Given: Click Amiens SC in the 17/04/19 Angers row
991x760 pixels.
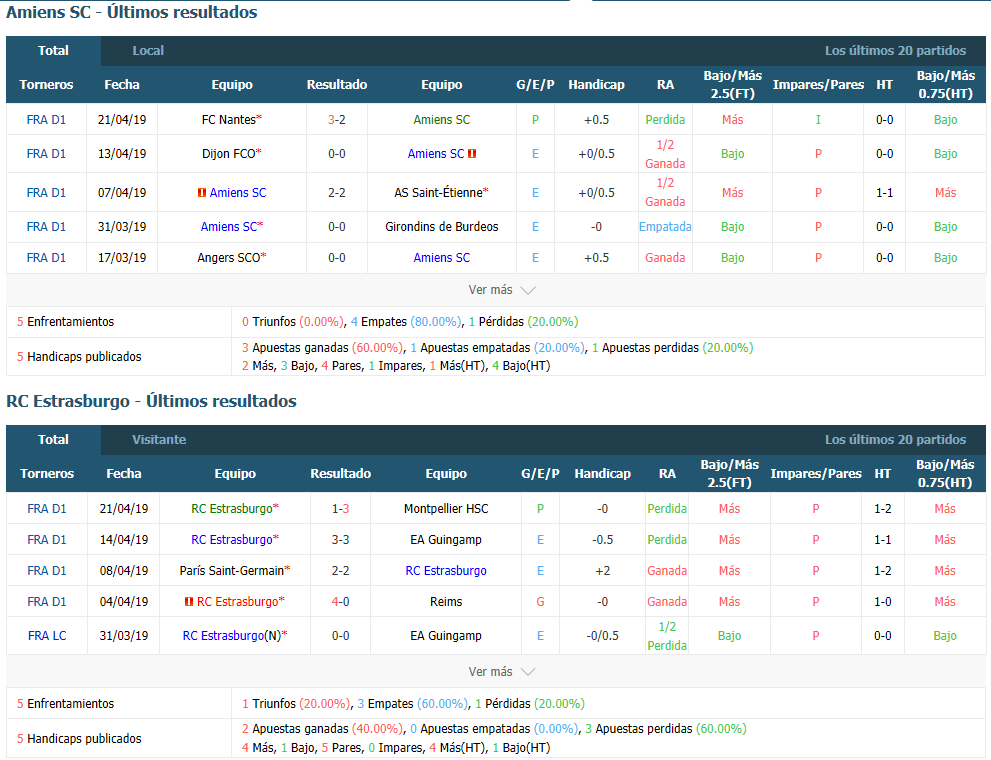Looking at the screenshot, I should [x=442, y=258].
